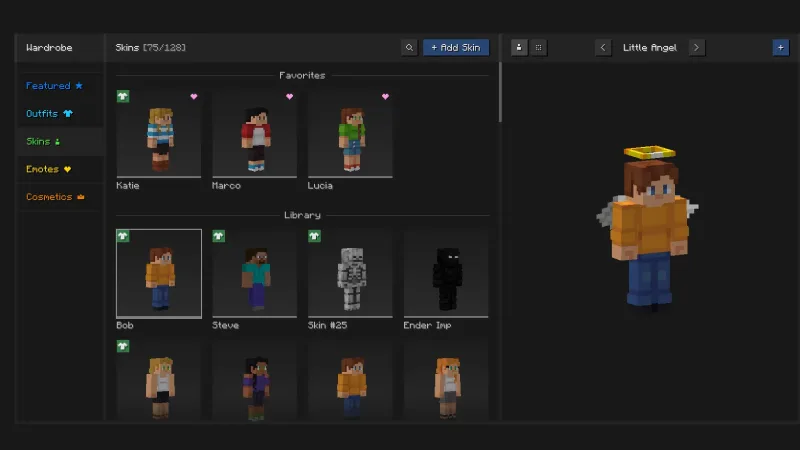Select the Marco skin thumbnail
This screenshot has height=450, width=800.
(255, 134)
